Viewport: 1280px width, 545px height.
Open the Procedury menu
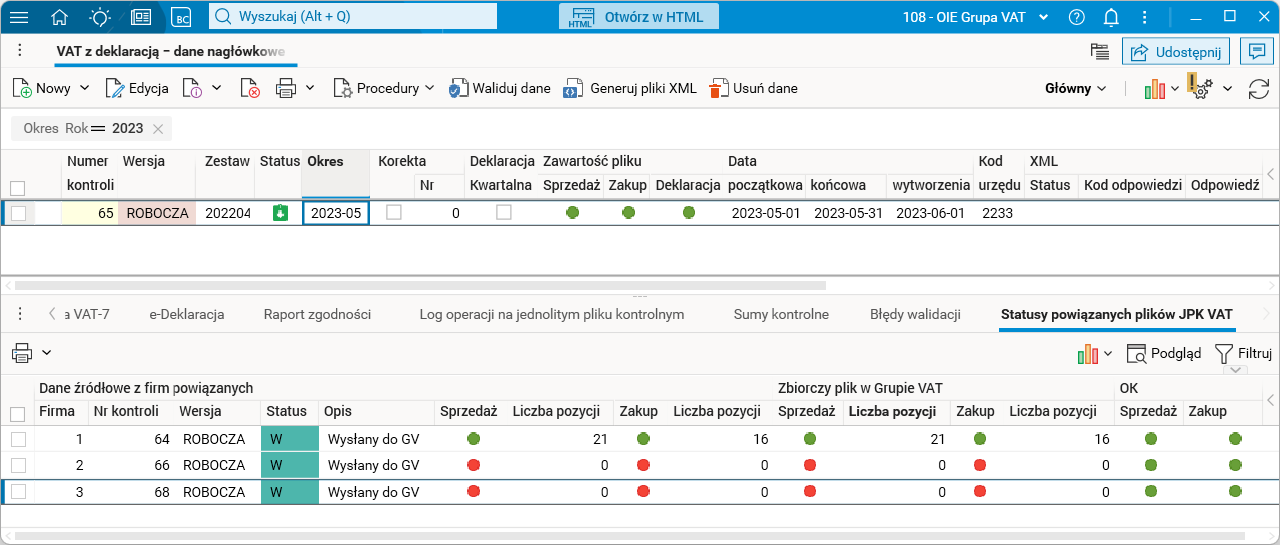coord(383,88)
